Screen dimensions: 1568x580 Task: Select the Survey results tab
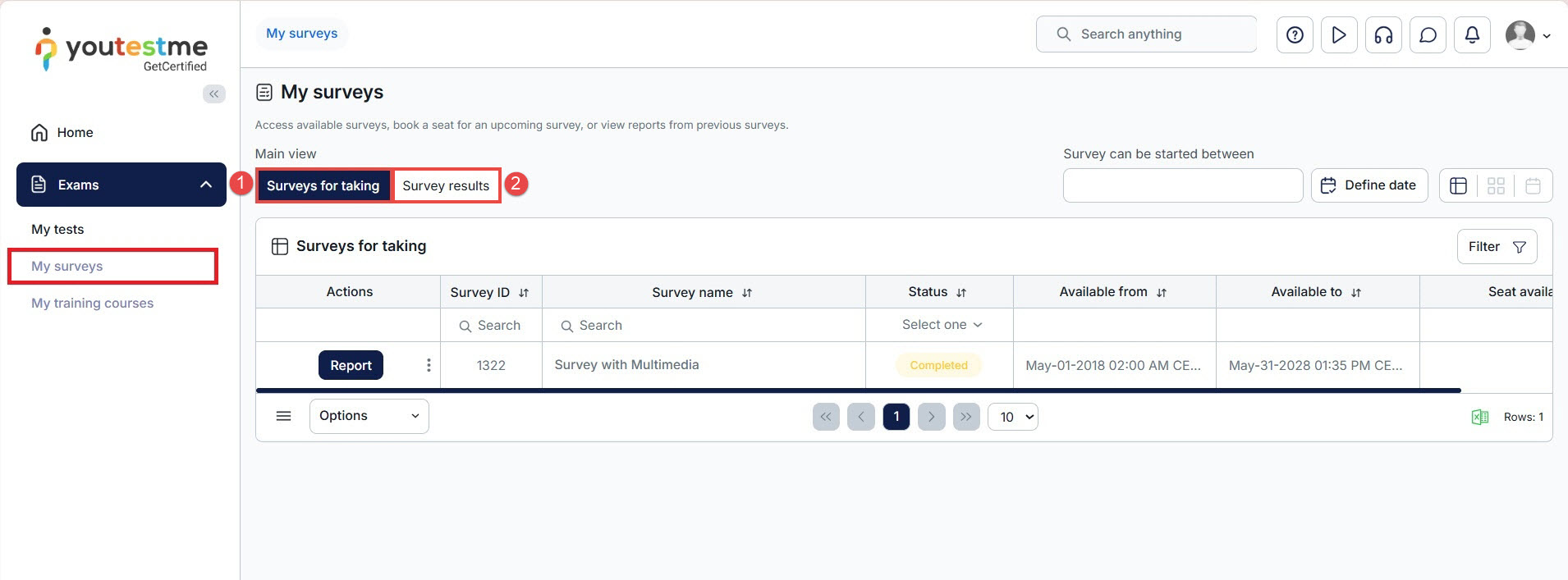pyautogui.click(x=446, y=185)
